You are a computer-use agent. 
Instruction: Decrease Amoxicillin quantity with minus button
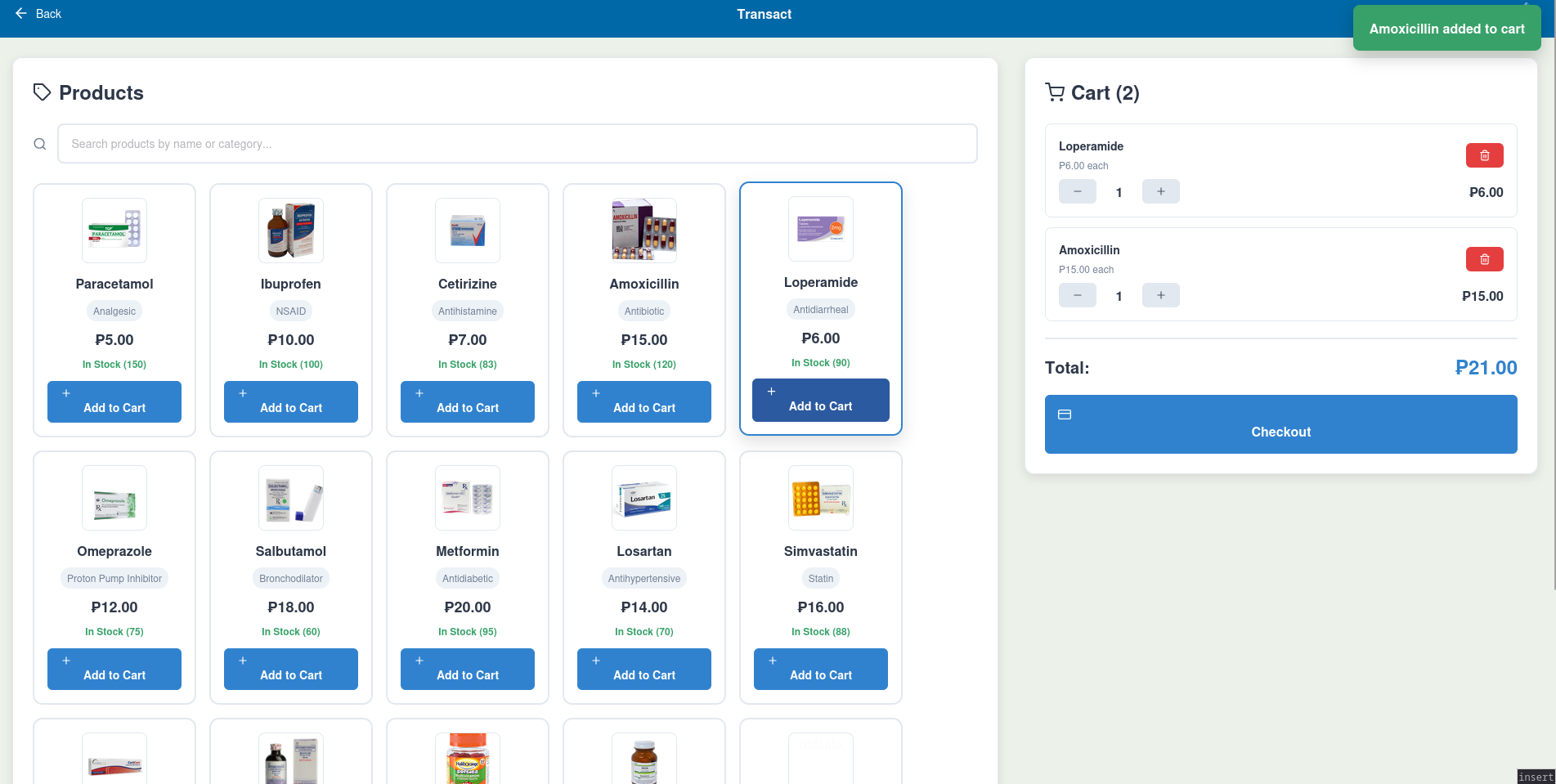(1077, 295)
